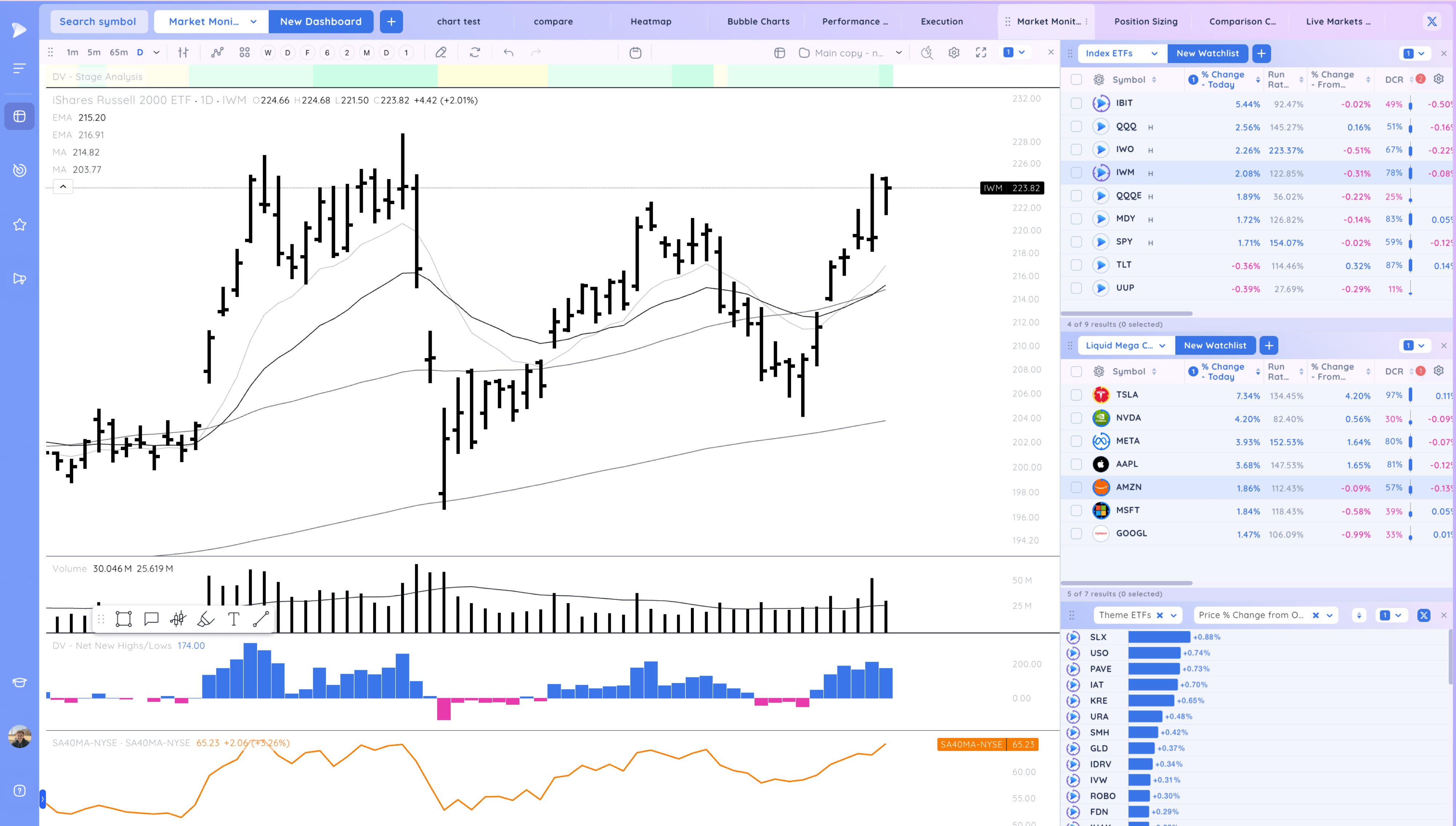Image resolution: width=1456 pixels, height=826 pixels.
Task: Check the IBIT row checkbox
Action: click(x=1076, y=103)
